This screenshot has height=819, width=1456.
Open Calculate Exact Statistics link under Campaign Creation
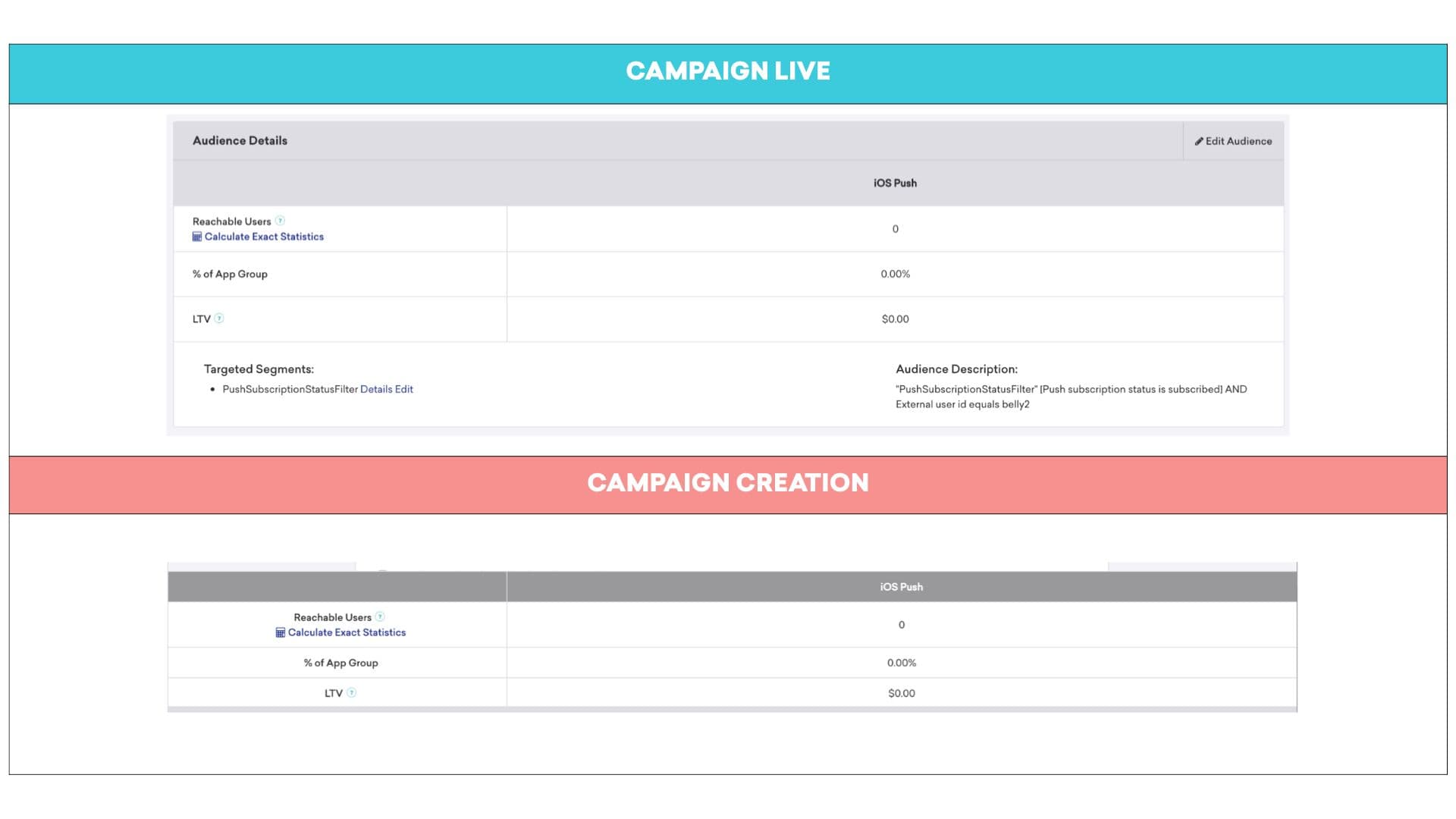[347, 632]
